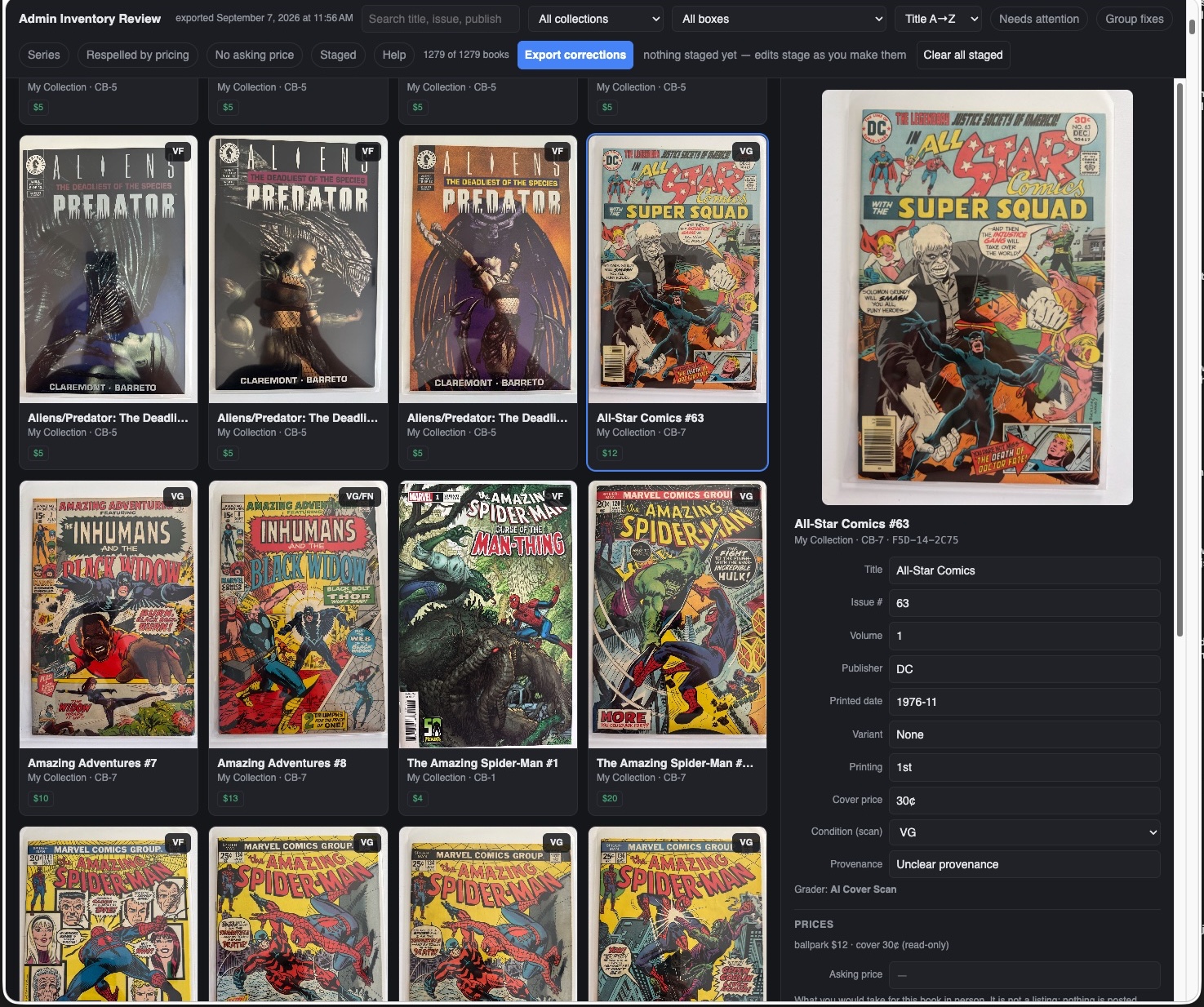
Task: Click the empty Asking price field
Action: [x=1024, y=974]
